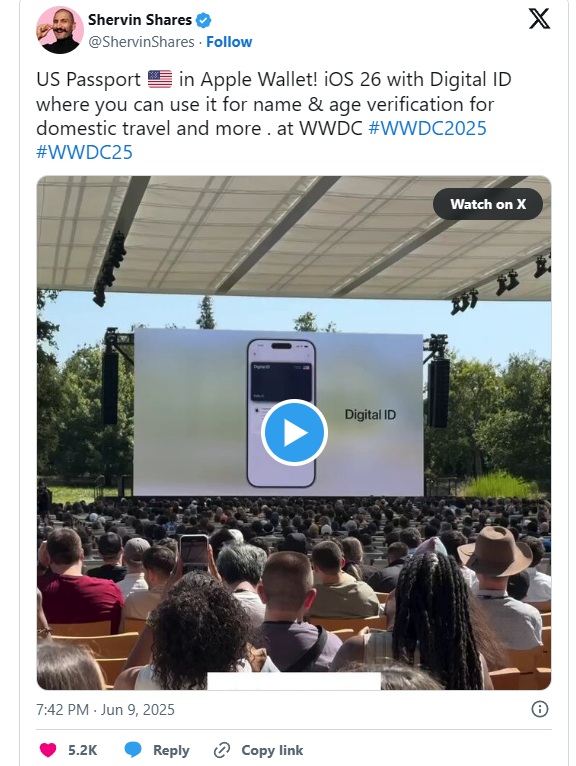Click the heart like icon
Screen dimensions: 576x766
(48, 750)
